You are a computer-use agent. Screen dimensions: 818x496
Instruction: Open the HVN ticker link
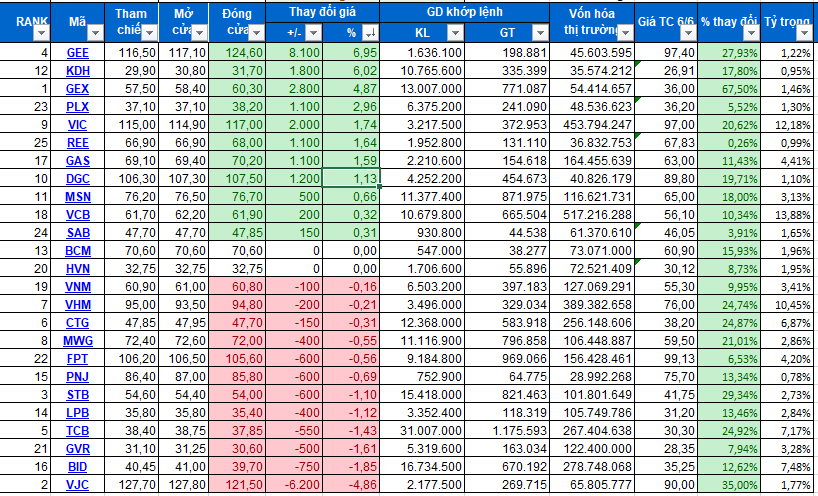78,269
